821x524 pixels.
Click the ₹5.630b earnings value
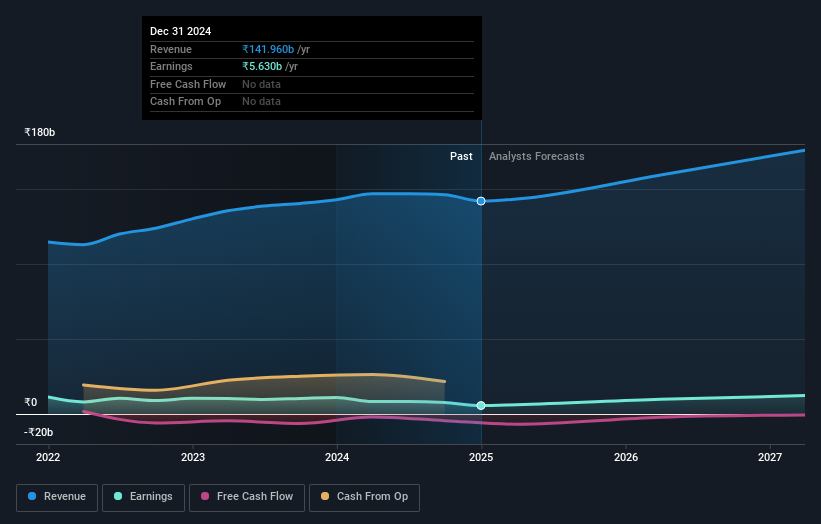(262, 66)
